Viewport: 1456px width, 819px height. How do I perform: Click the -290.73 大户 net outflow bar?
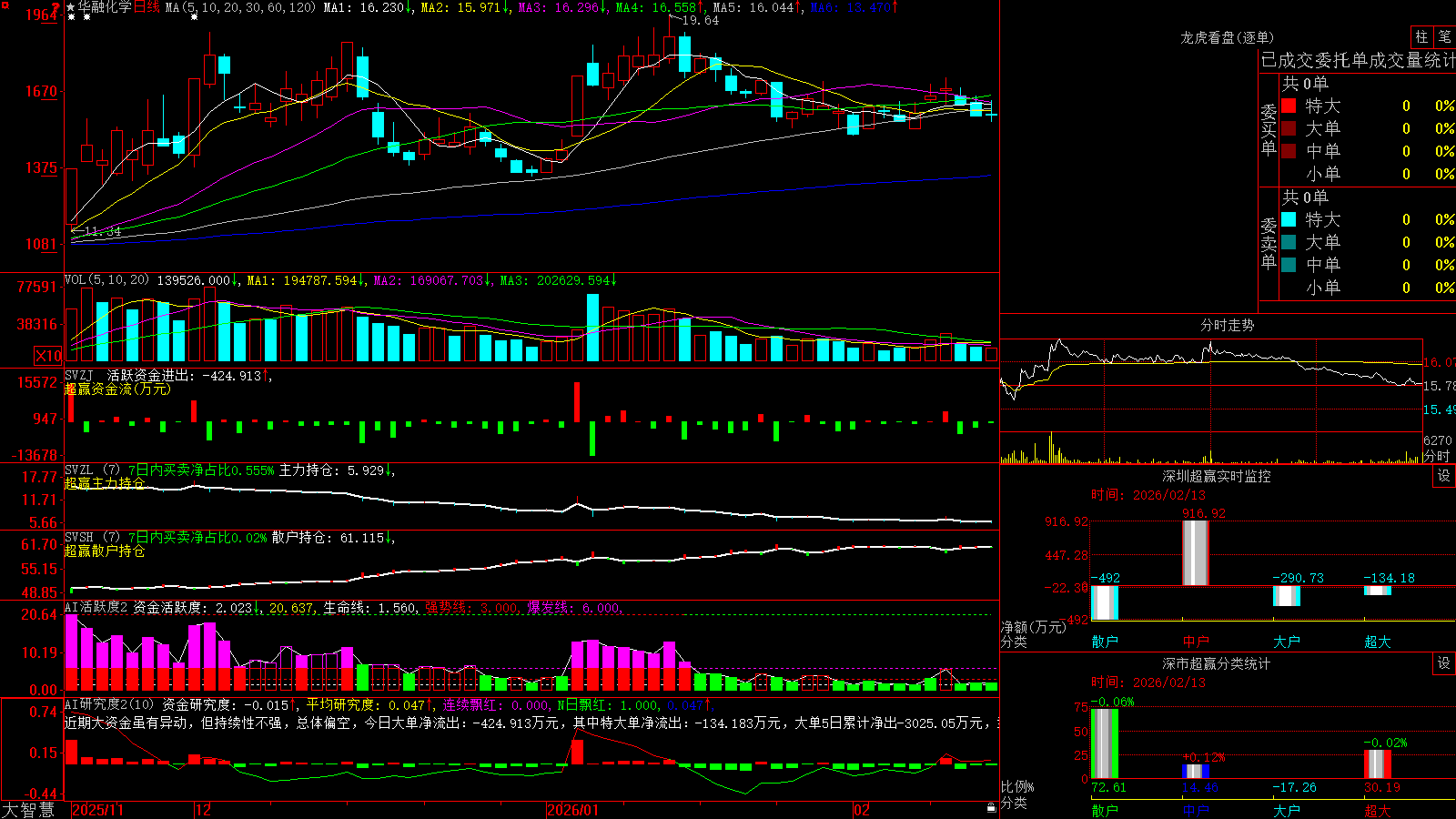1287,596
